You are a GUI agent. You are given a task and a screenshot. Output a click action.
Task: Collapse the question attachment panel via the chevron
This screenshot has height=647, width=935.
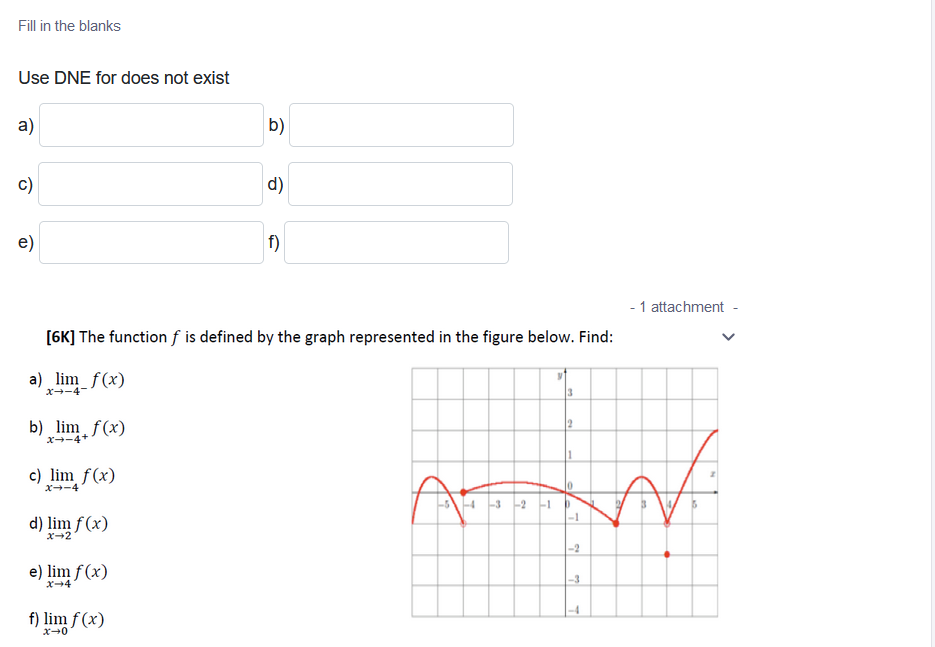[x=728, y=337]
